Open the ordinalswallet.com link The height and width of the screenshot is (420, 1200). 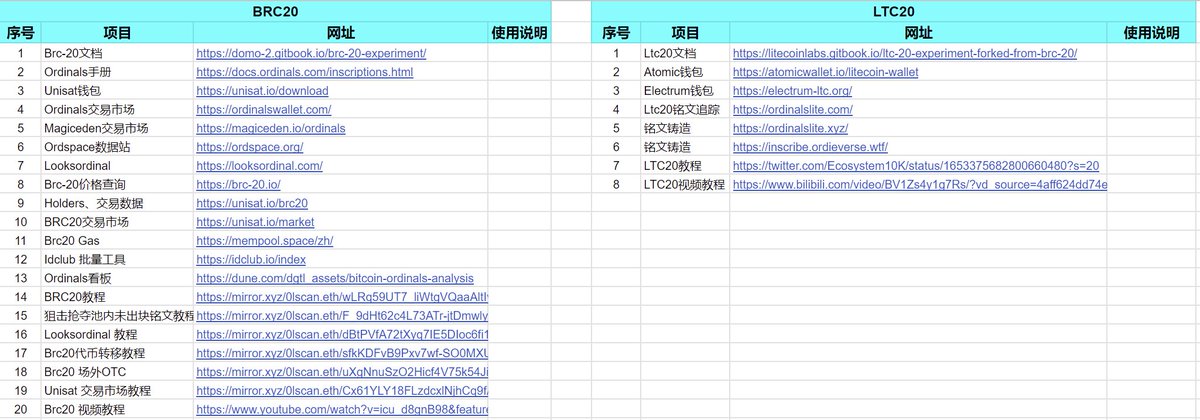point(263,109)
